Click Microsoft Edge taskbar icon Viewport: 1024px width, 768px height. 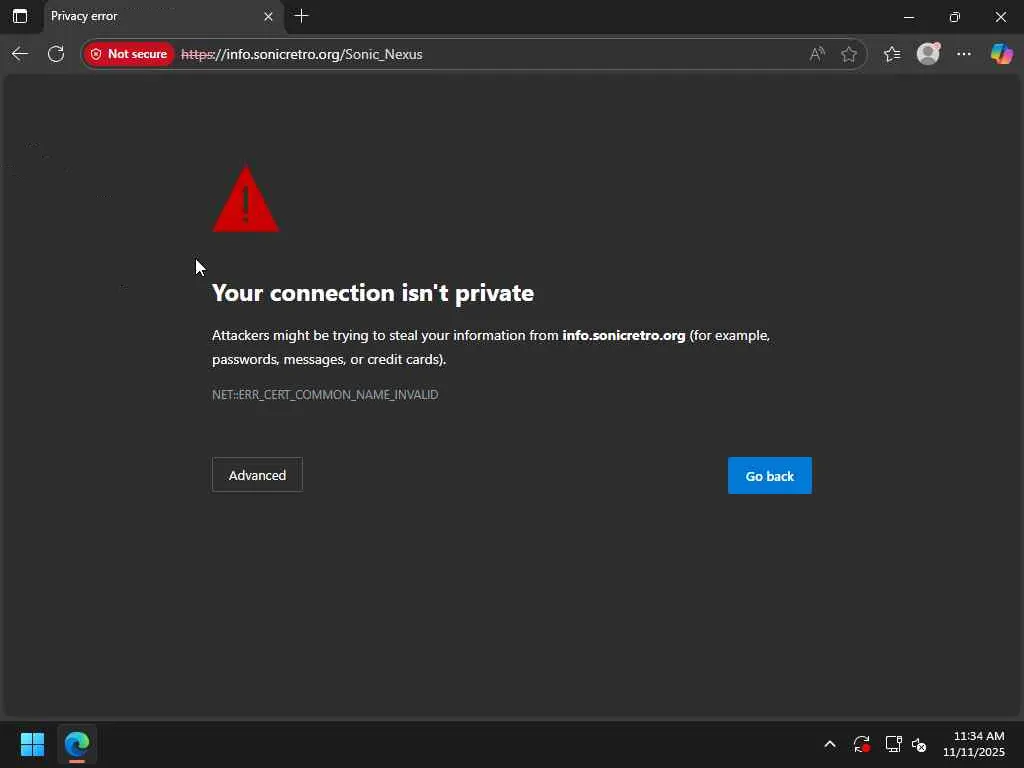point(77,743)
